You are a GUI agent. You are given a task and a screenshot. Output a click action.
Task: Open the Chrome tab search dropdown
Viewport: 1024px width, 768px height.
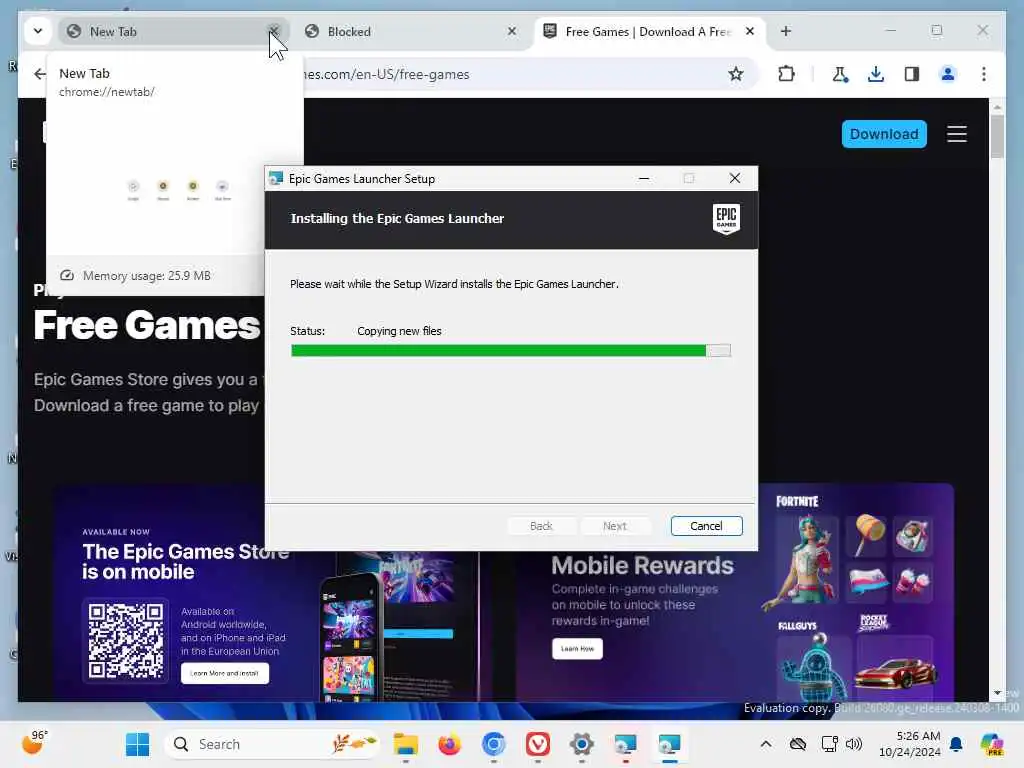[x=38, y=31]
